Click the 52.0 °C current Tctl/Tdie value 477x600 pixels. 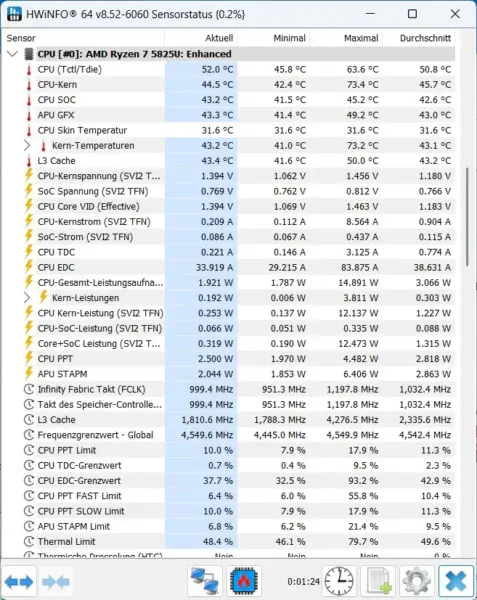click(217, 70)
